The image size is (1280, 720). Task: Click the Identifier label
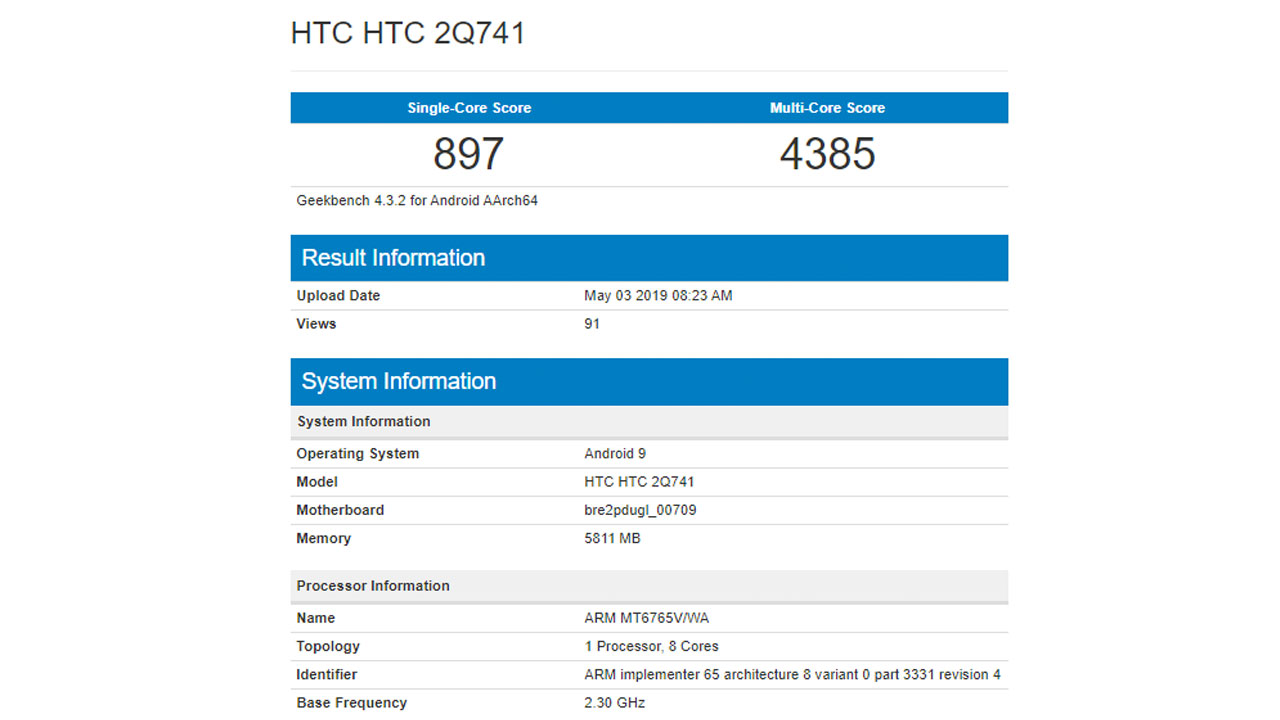pos(327,674)
